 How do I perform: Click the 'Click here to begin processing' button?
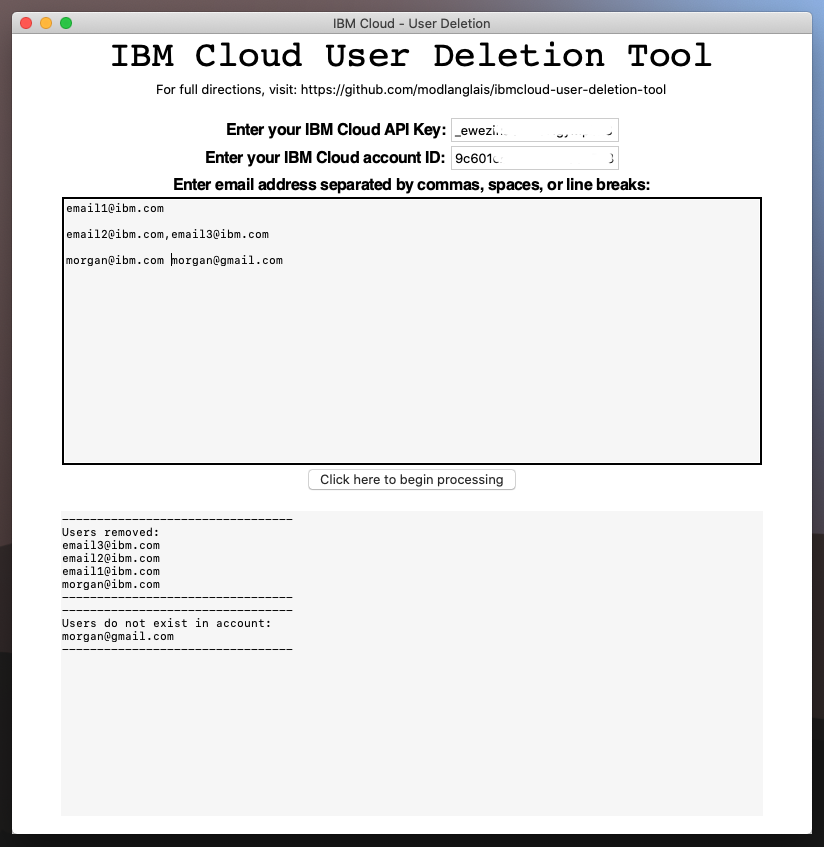[412, 480]
